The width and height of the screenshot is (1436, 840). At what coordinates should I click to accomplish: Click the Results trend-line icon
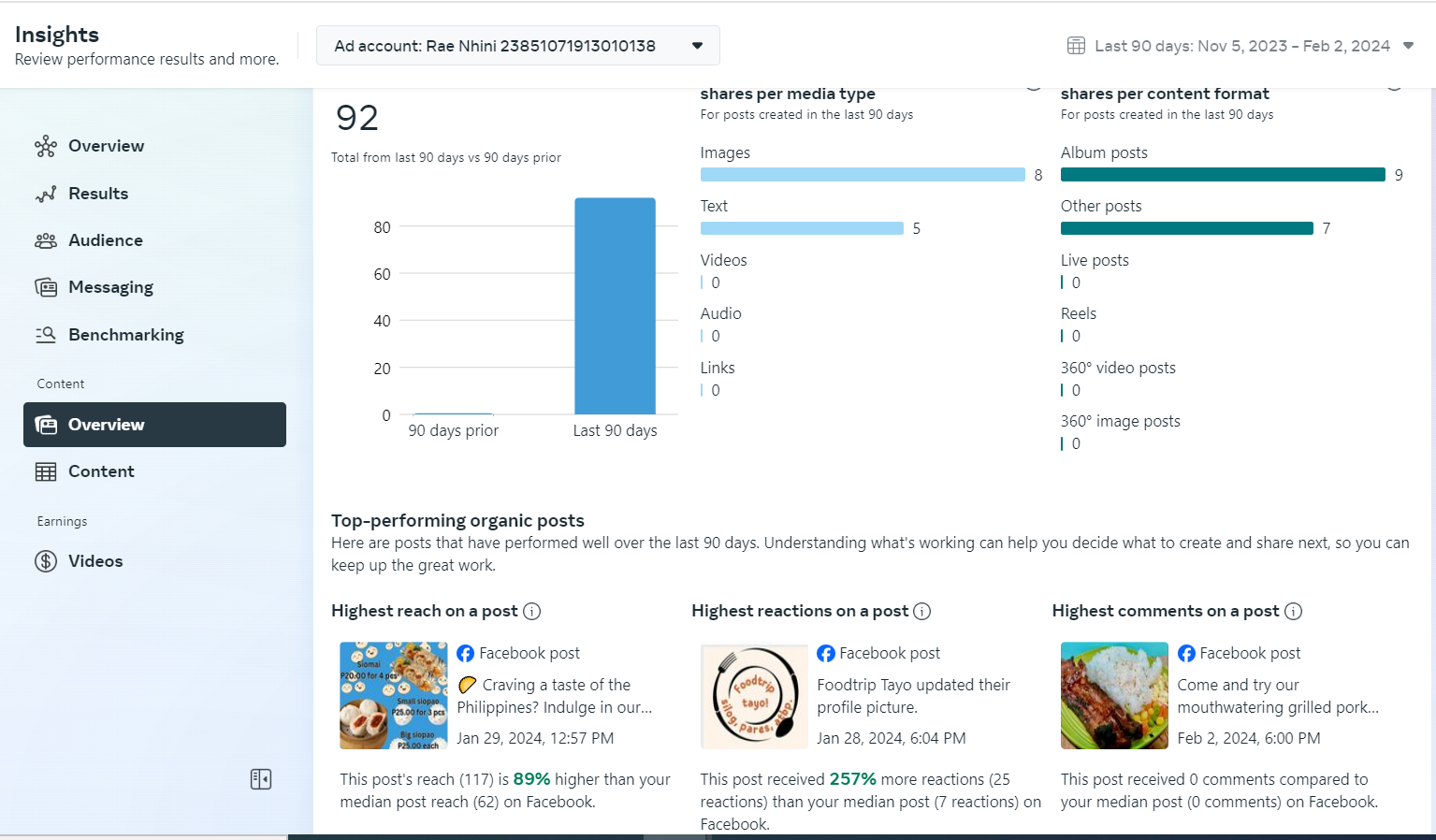click(x=46, y=194)
